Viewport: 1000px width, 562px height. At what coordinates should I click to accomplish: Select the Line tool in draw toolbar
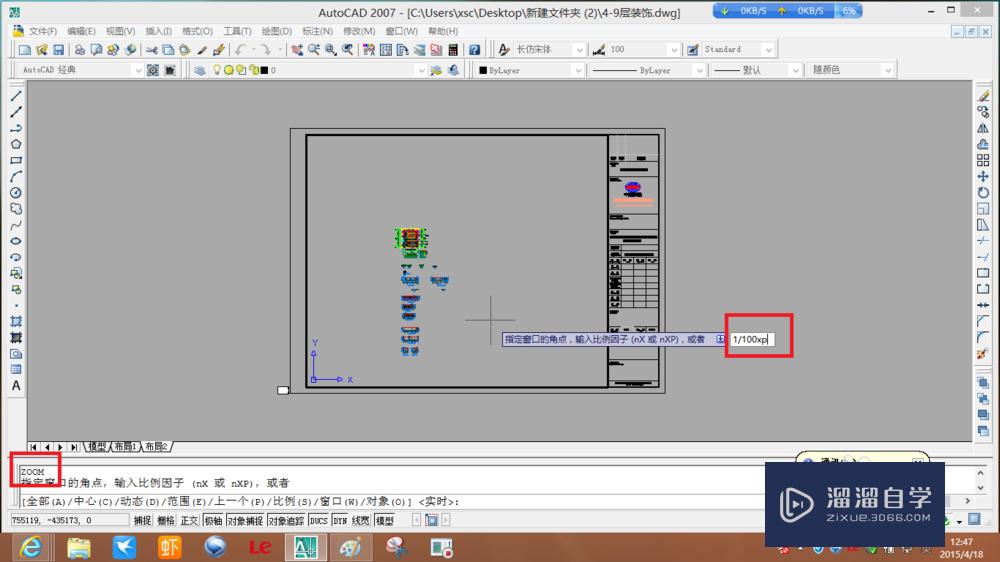pyautogui.click(x=16, y=96)
